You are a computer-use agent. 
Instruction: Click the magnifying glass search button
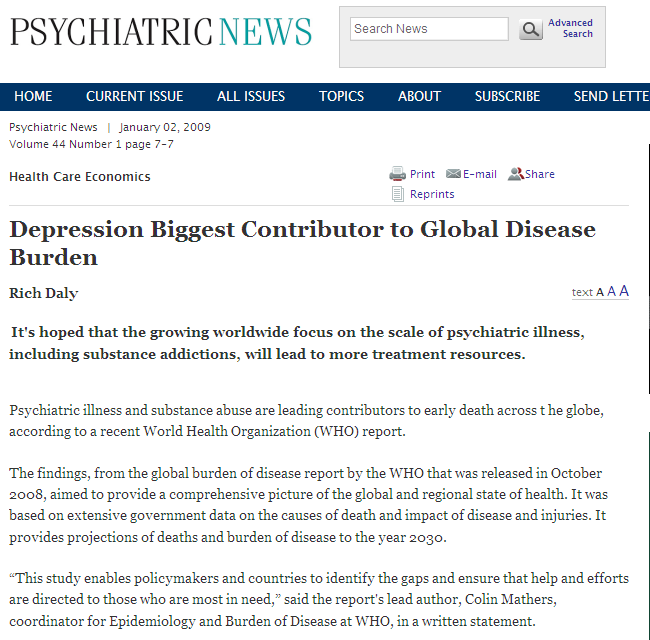531,29
